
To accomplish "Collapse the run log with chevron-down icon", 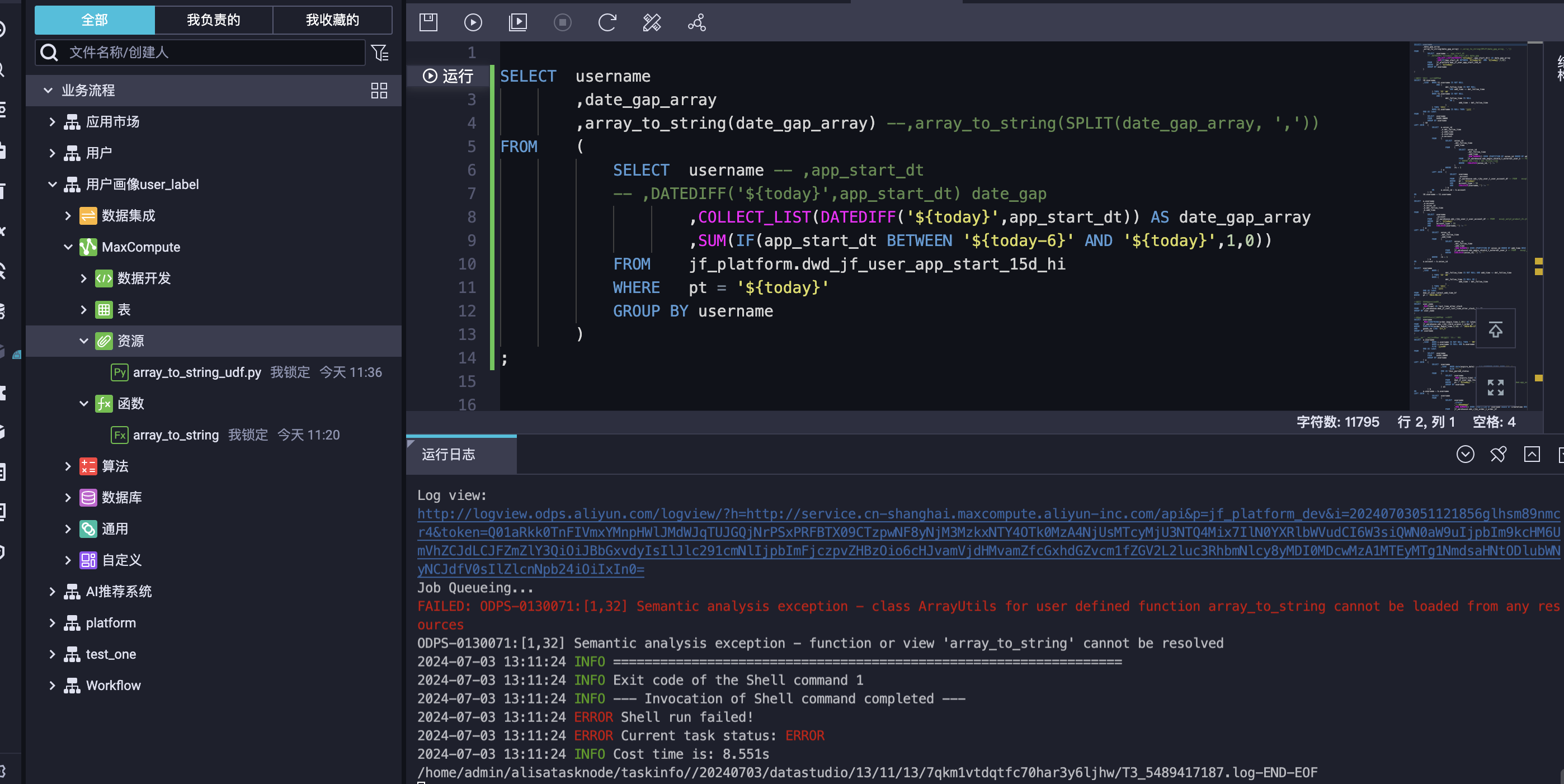I will click(x=1465, y=454).
